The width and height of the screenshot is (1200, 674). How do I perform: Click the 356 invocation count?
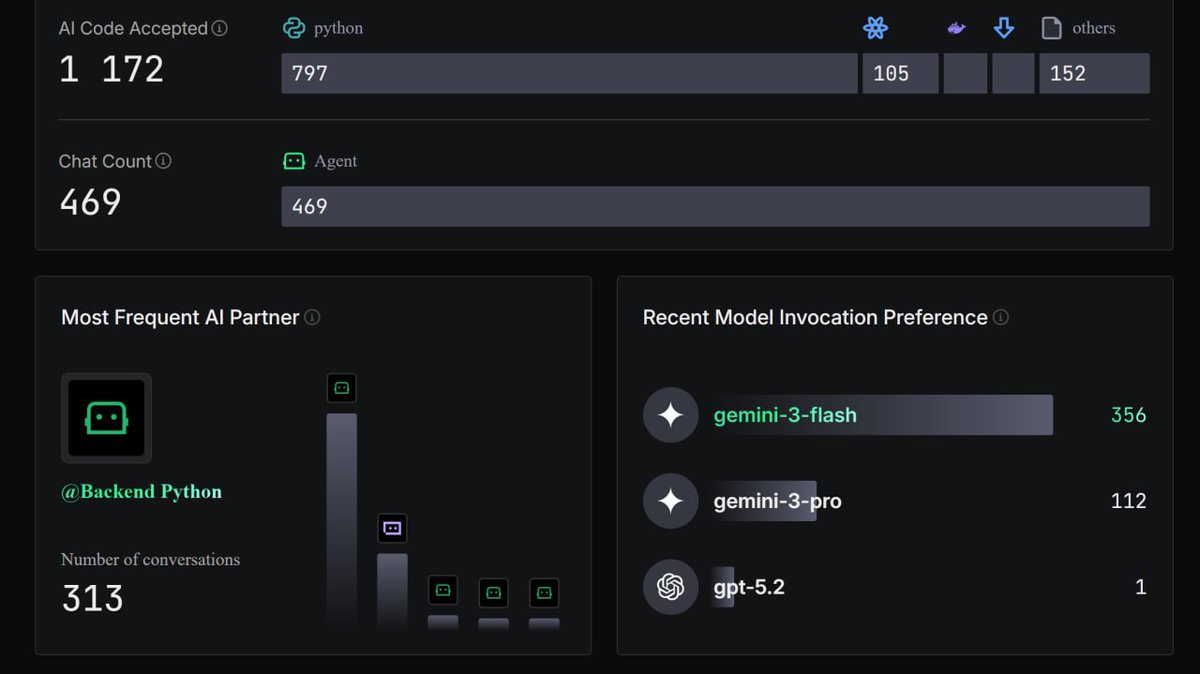(1128, 415)
